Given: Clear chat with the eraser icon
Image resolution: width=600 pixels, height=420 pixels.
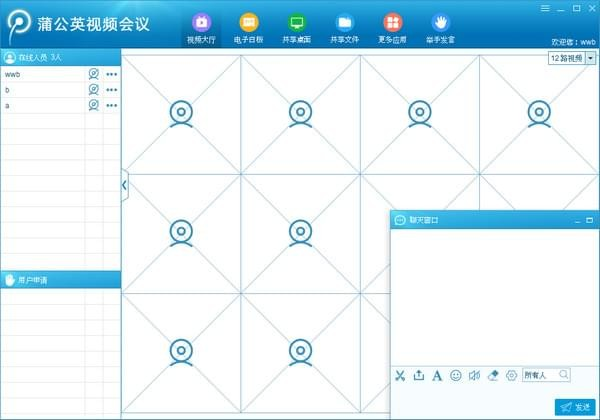Looking at the screenshot, I should 493,376.
